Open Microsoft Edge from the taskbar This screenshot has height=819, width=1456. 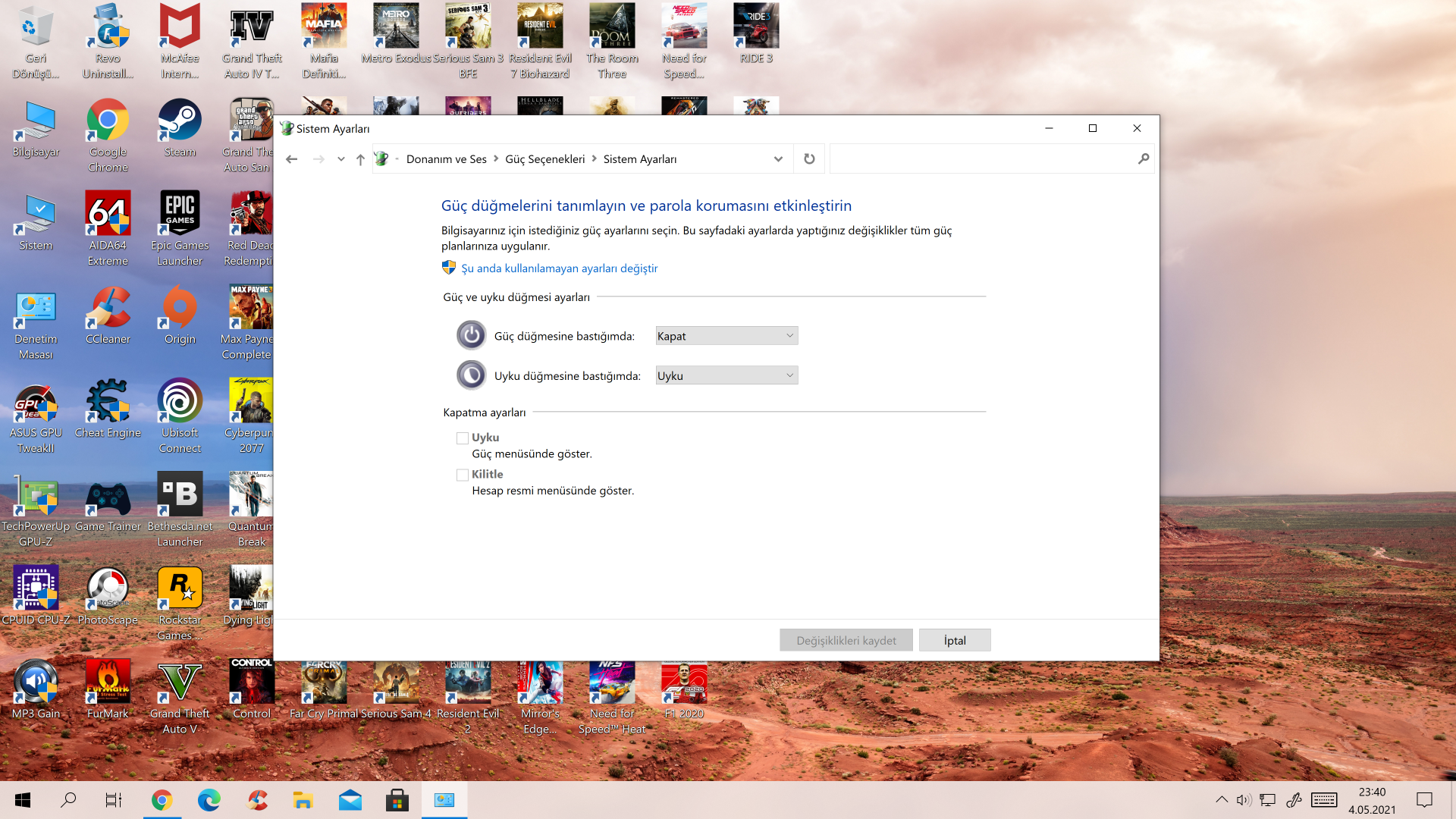(209, 800)
